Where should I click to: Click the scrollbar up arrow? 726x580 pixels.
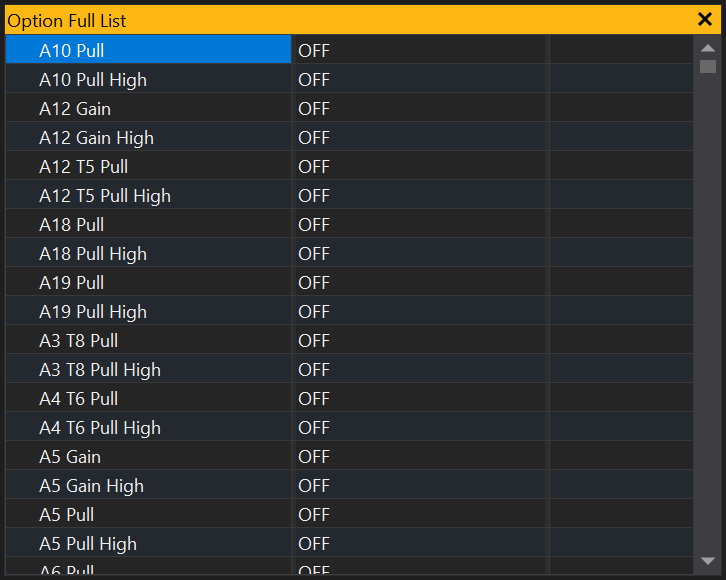(708, 47)
